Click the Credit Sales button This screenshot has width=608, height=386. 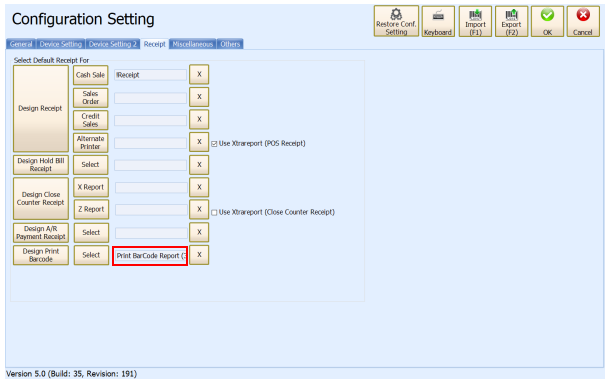(x=90, y=120)
